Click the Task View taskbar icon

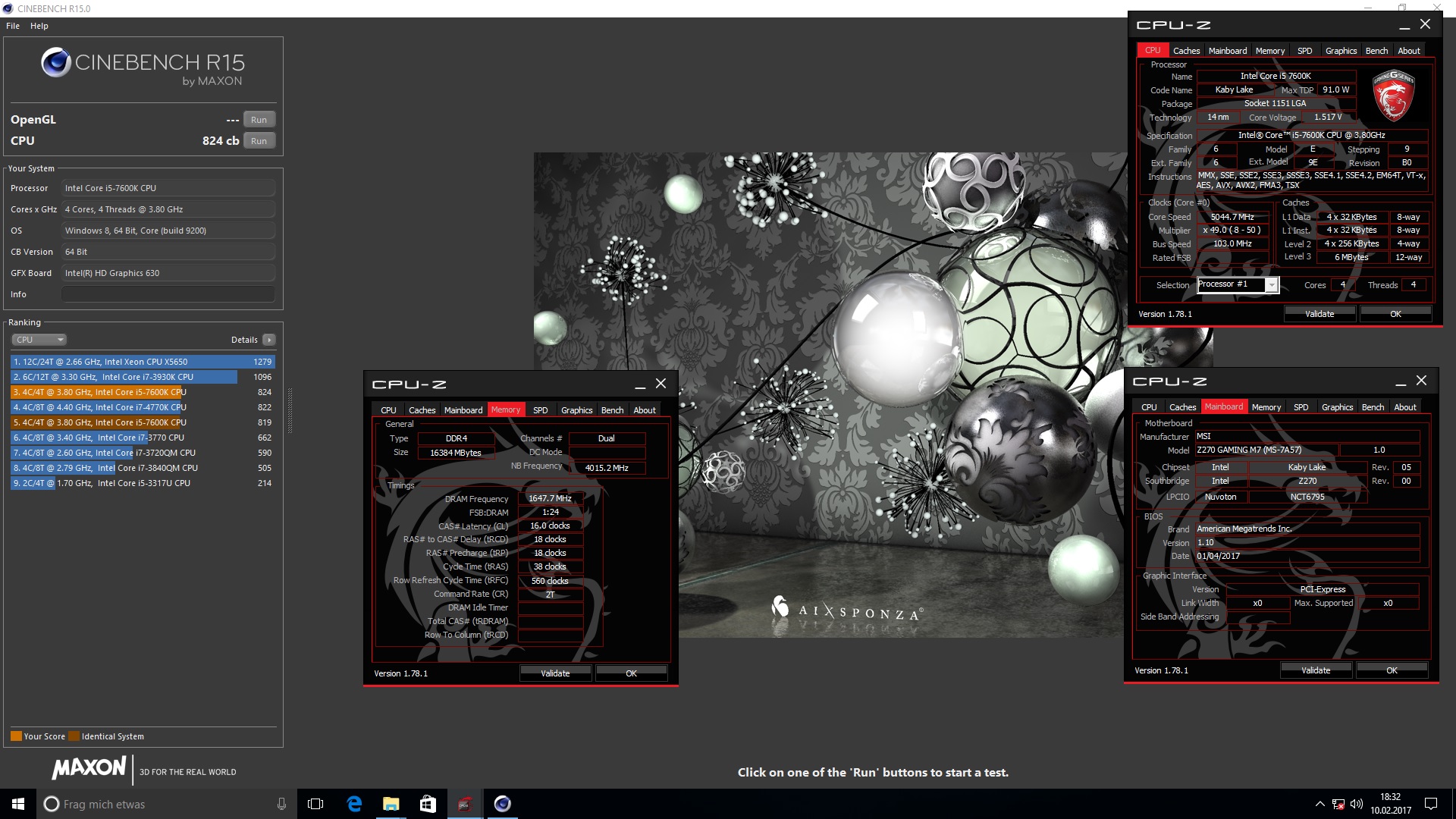[315, 804]
